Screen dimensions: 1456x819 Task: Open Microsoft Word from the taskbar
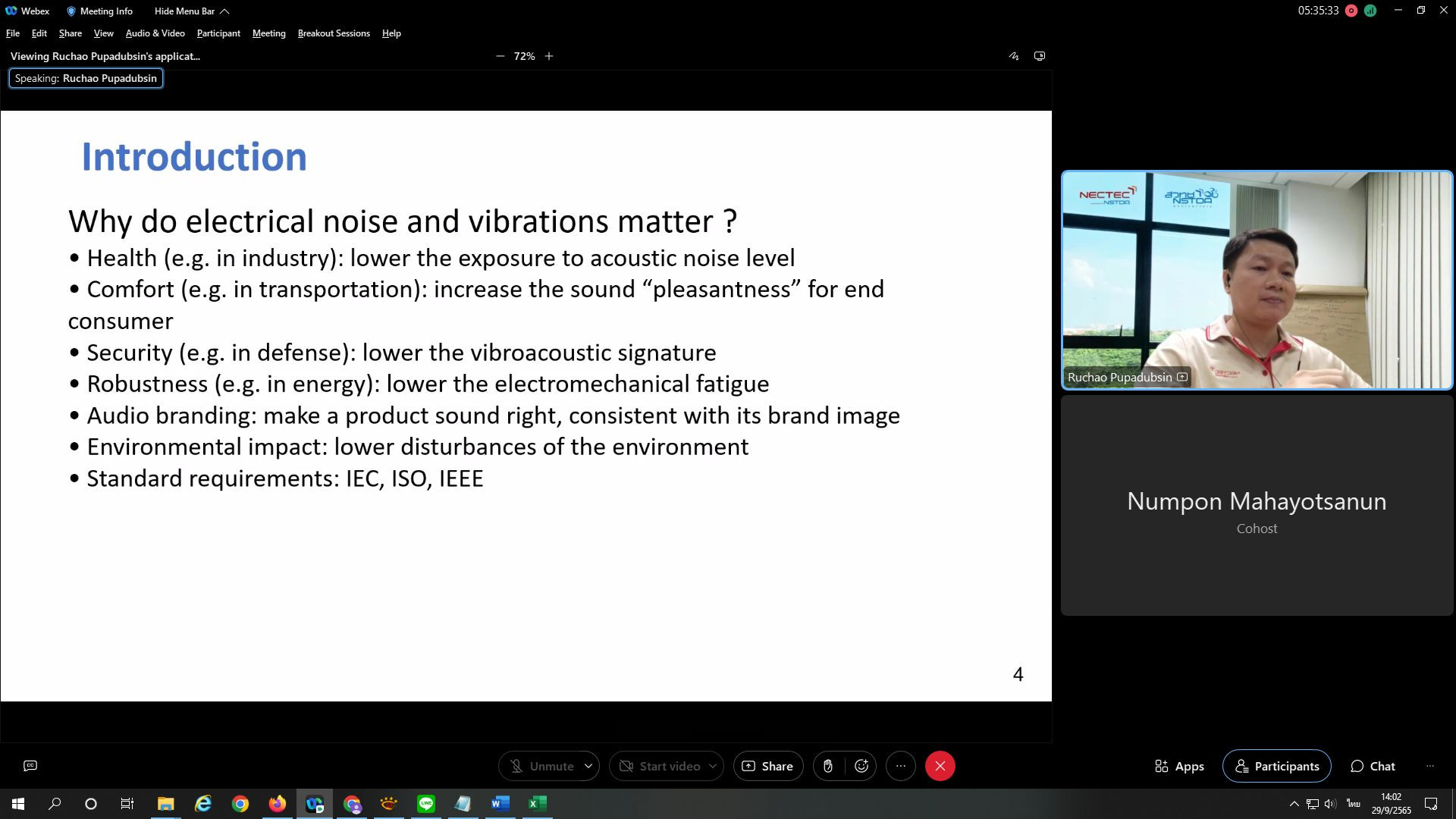point(500,804)
